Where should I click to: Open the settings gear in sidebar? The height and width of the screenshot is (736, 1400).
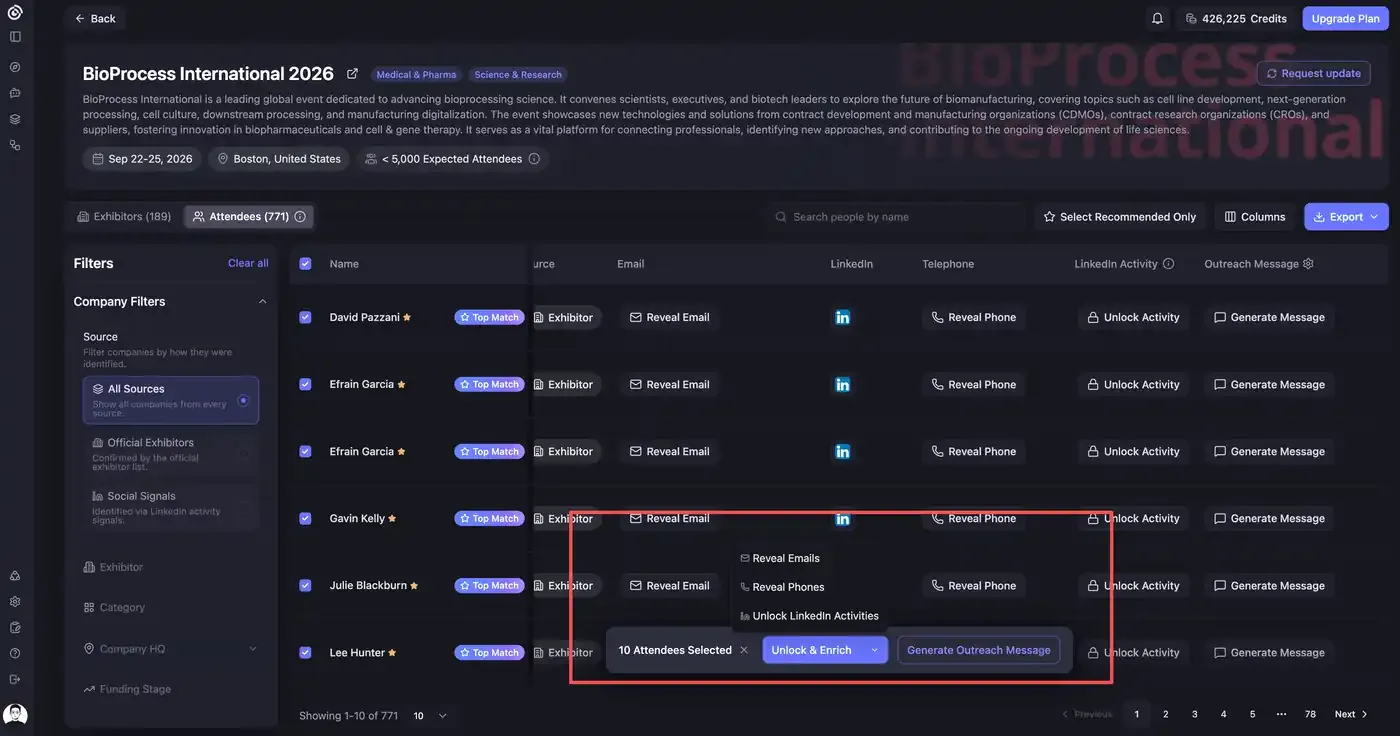[x=15, y=602]
